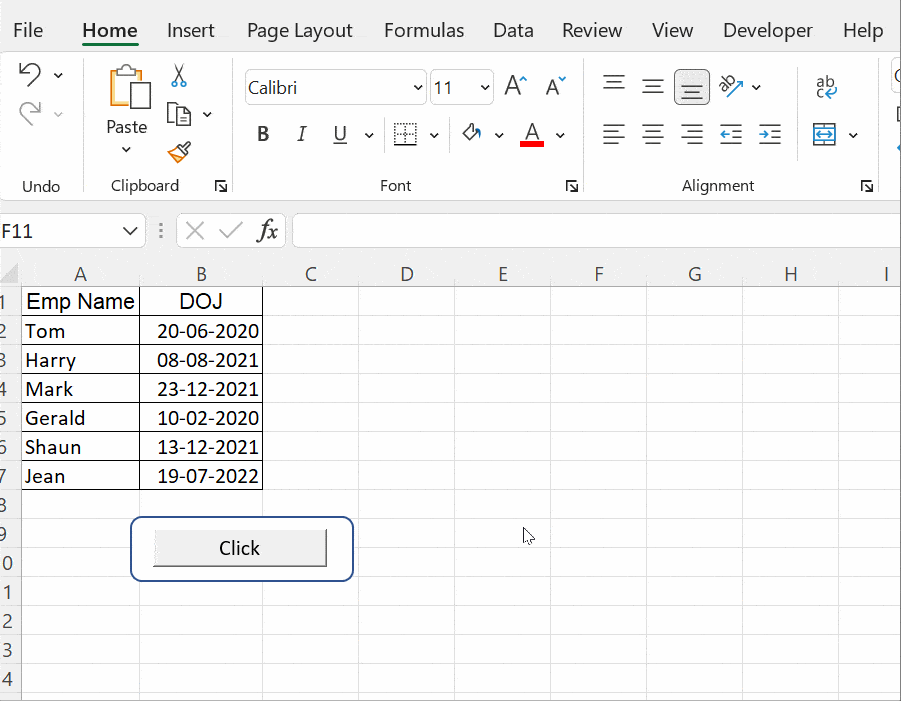Expand the font color palette arrow
The image size is (901, 701).
[x=560, y=136]
